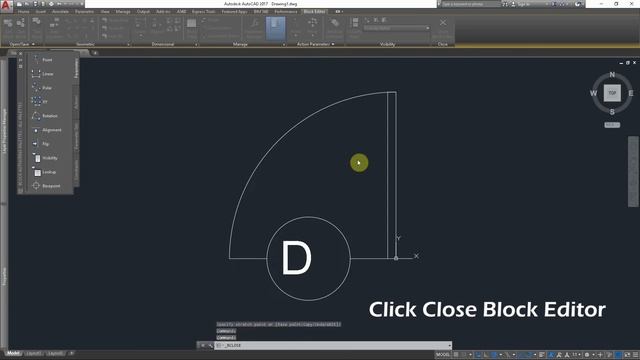Open the Output ribbon tab

[143, 11]
